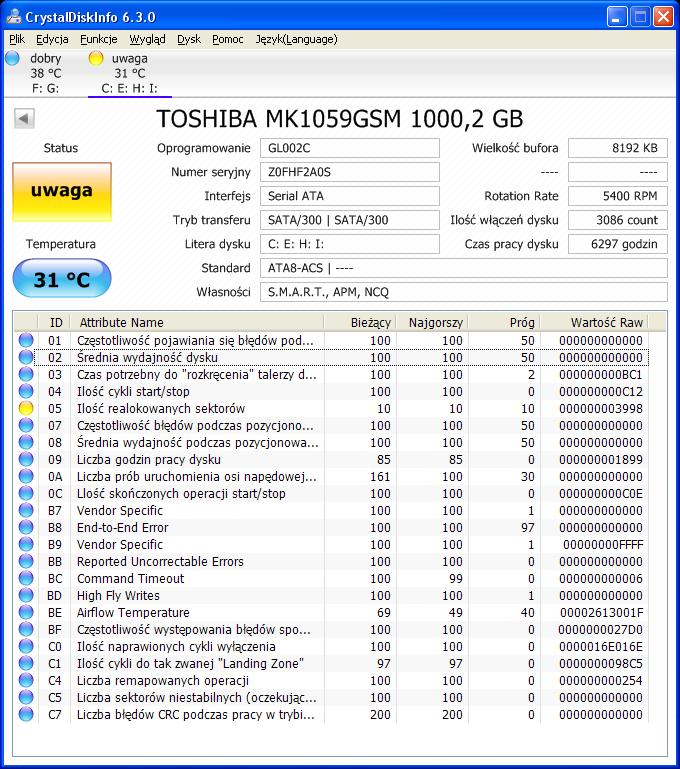Click the Interfejs field Serial ATA

(x=350, y=196)
